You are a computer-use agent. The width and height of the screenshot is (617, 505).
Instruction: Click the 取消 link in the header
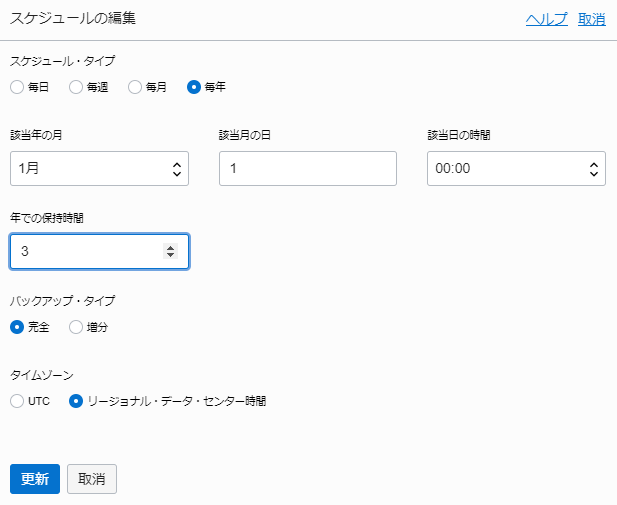591,18
